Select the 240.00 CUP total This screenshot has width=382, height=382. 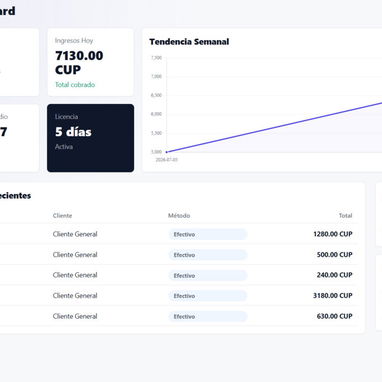click(x=335, y=275)
